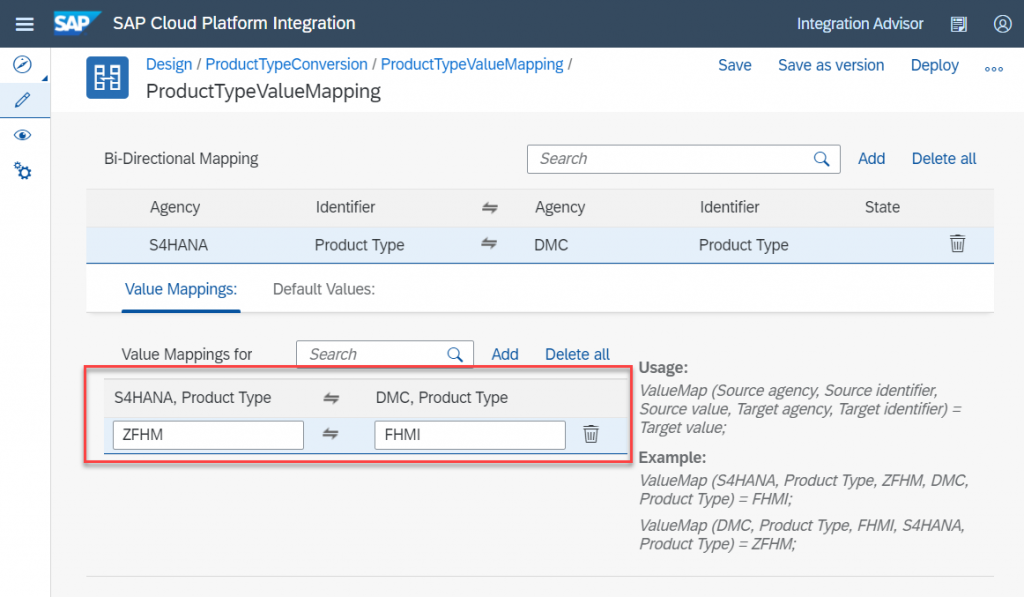Delete all value mapping entries

[x=577, y=354]
